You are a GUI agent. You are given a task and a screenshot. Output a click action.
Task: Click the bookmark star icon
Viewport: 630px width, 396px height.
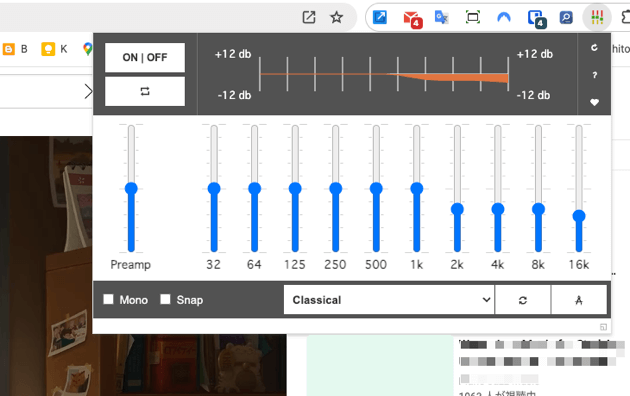pyautogui.click(x=336, y=17)
